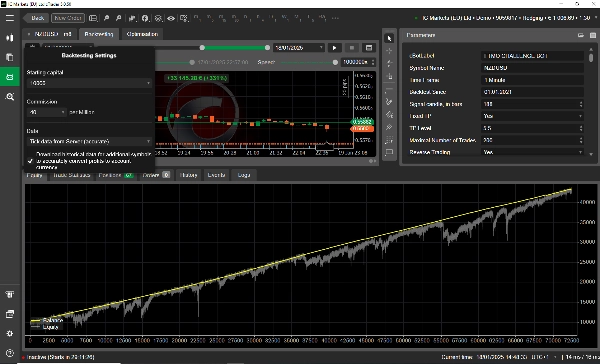Click the window layout icon in lower sidebar
The height and width of the screenshot is (364, 600).
(10, 314)
